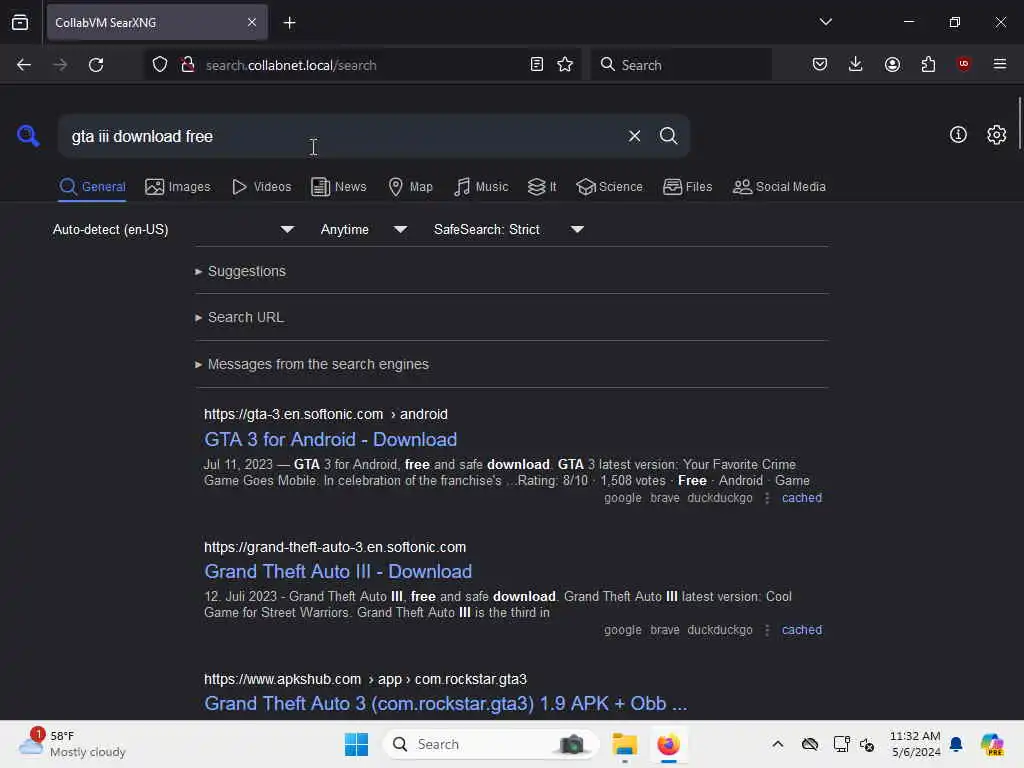Image resolution: width=1024 pixels, height=768 pixels.
Task: Select the General search category
Action: pyautogui.click(x=92, y=187)
